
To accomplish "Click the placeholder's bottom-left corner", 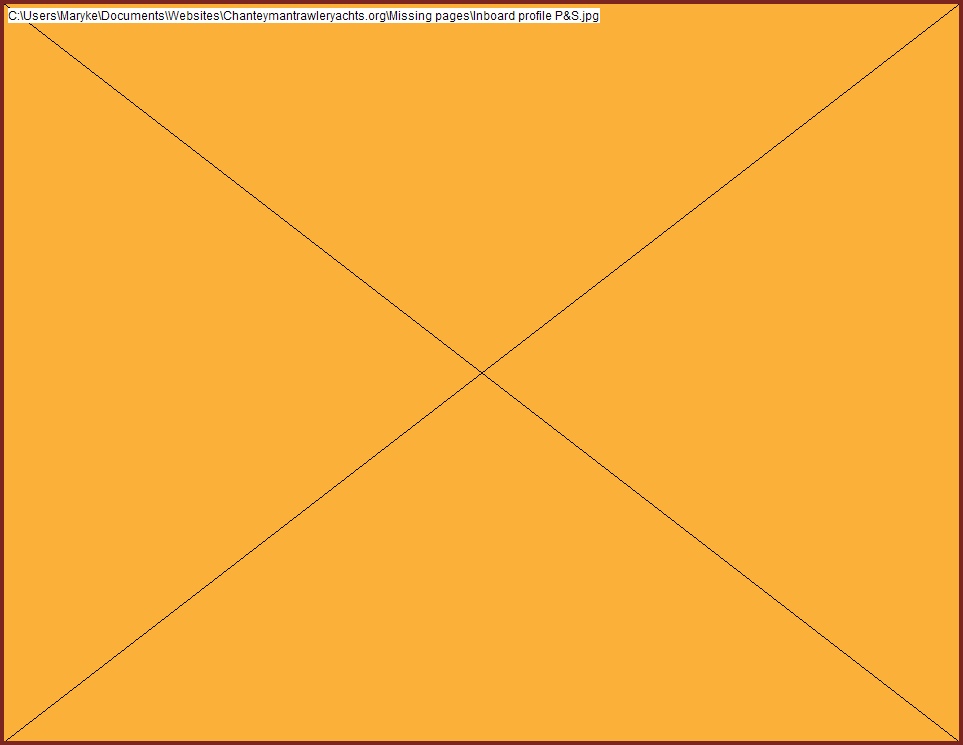I will pyautogui.click(x=6, y=739).
